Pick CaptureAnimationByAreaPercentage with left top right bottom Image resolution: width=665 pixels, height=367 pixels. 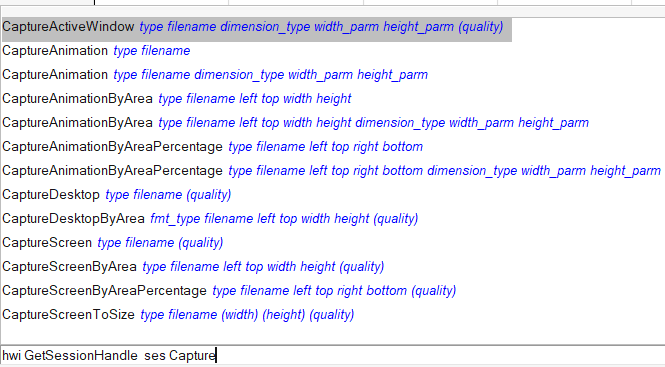click(212, 147)
